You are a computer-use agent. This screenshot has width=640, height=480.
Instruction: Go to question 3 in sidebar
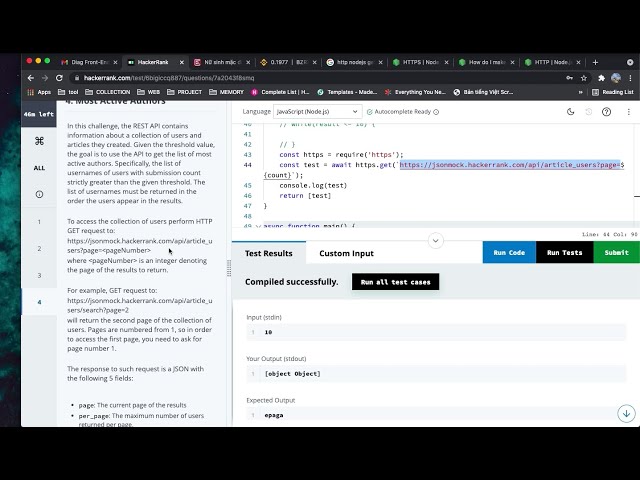pos(39,275)
